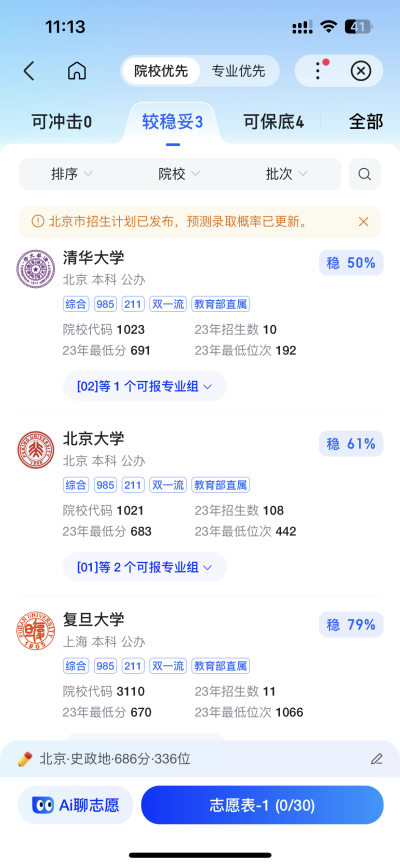Viewport: 400px width, 866px height.
Task: Tap the 复旦大学 emblem icon
Action: point(35,631)
